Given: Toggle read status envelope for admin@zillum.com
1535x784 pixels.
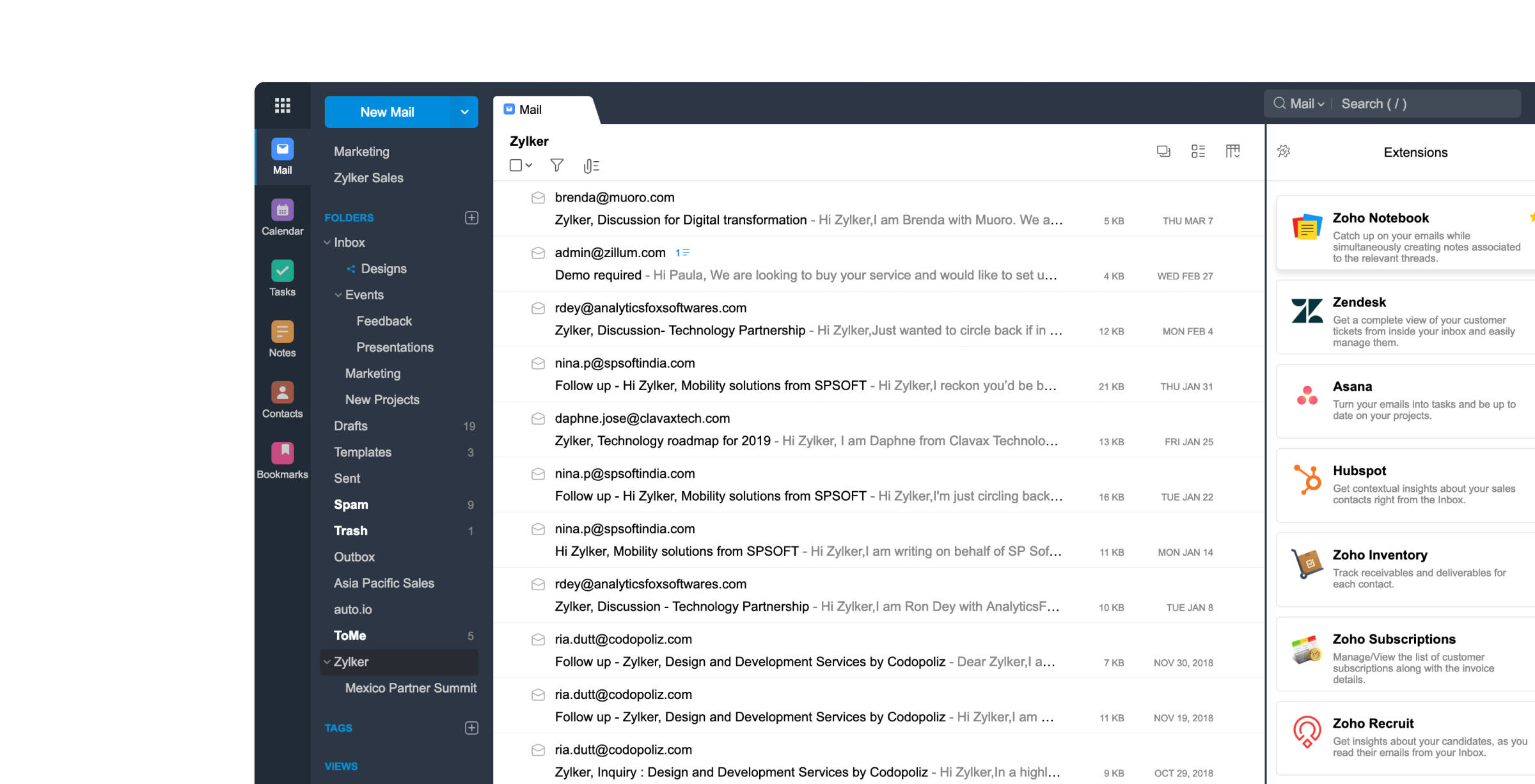Looking at the screenshot, I should coord(538,253).
